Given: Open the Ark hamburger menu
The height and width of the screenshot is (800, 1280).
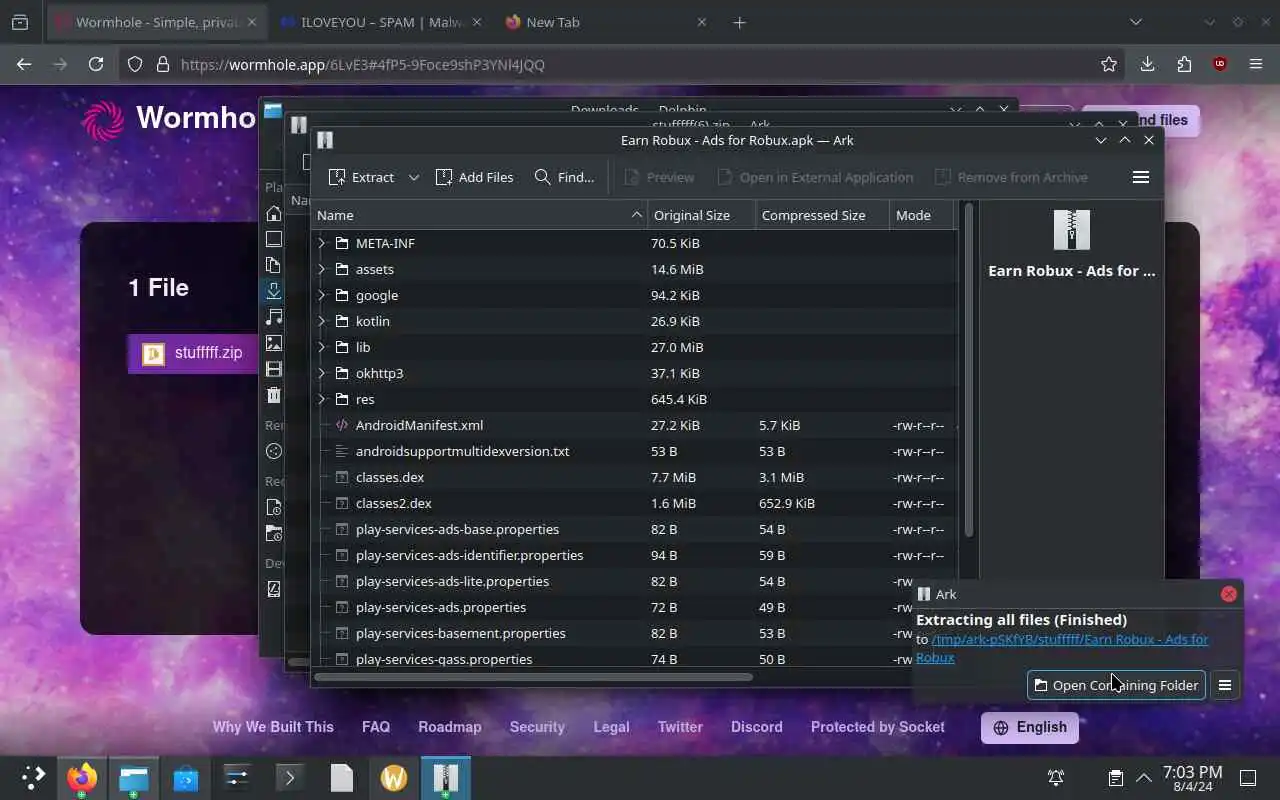Looking at the screenshot, I should pos(1140,177).
